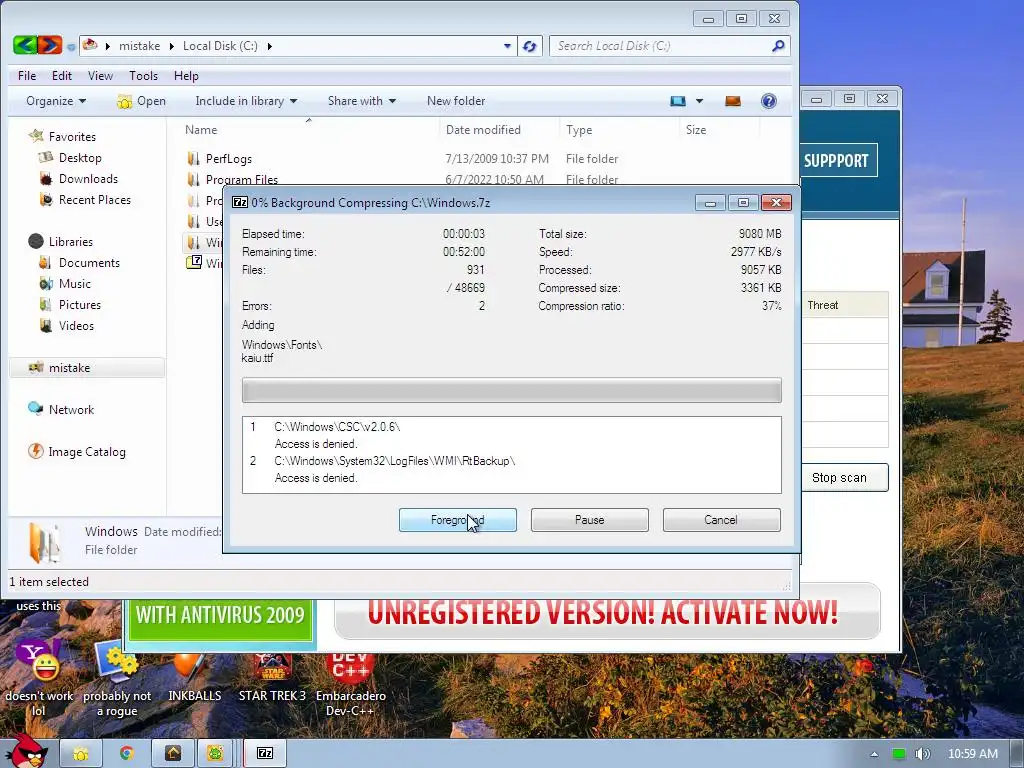Click the compression progress bar
The width and height of the screenshot is (1024, 768).
coord(511,391)
